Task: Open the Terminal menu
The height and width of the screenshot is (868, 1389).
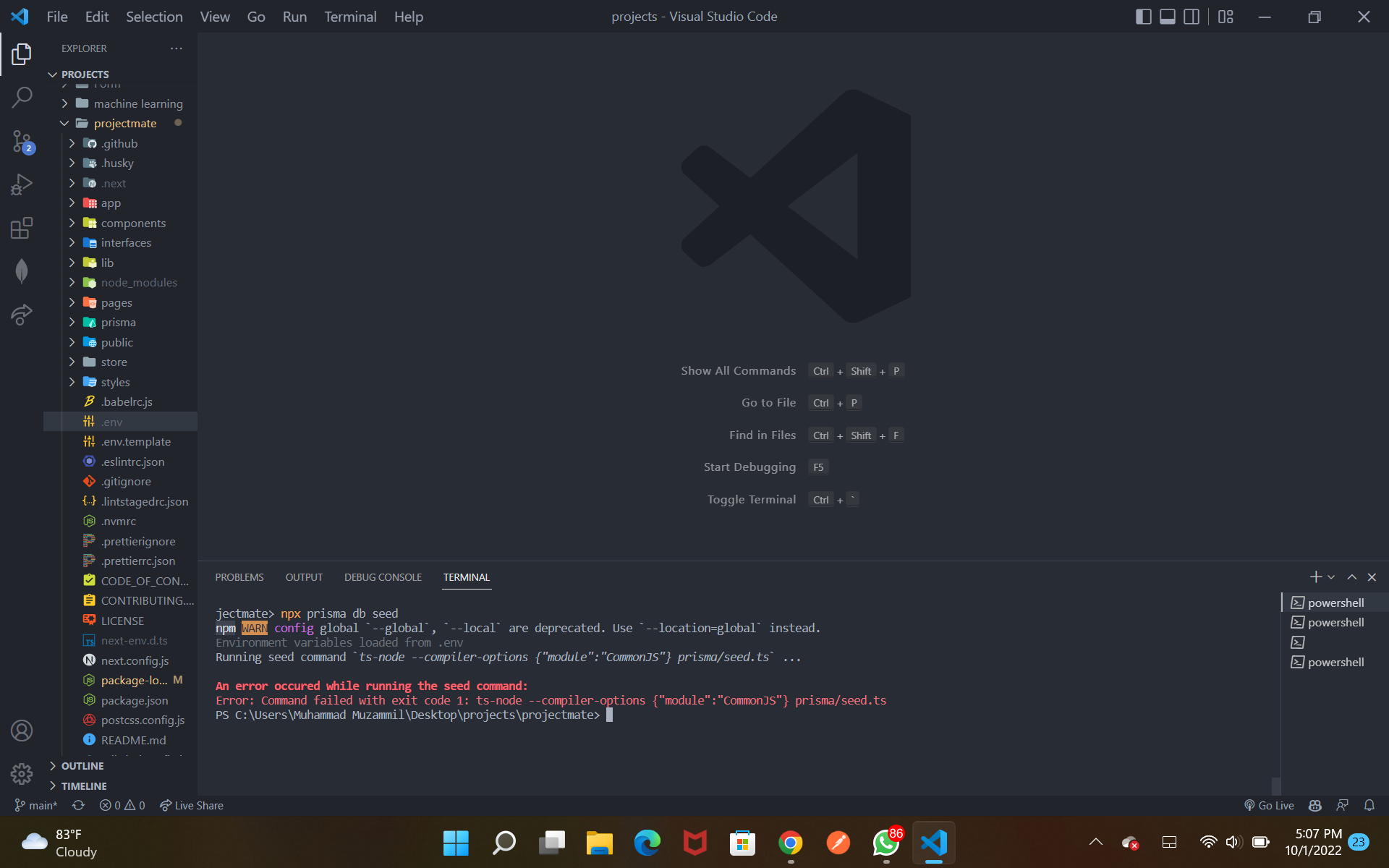Action: pos(350,16)
